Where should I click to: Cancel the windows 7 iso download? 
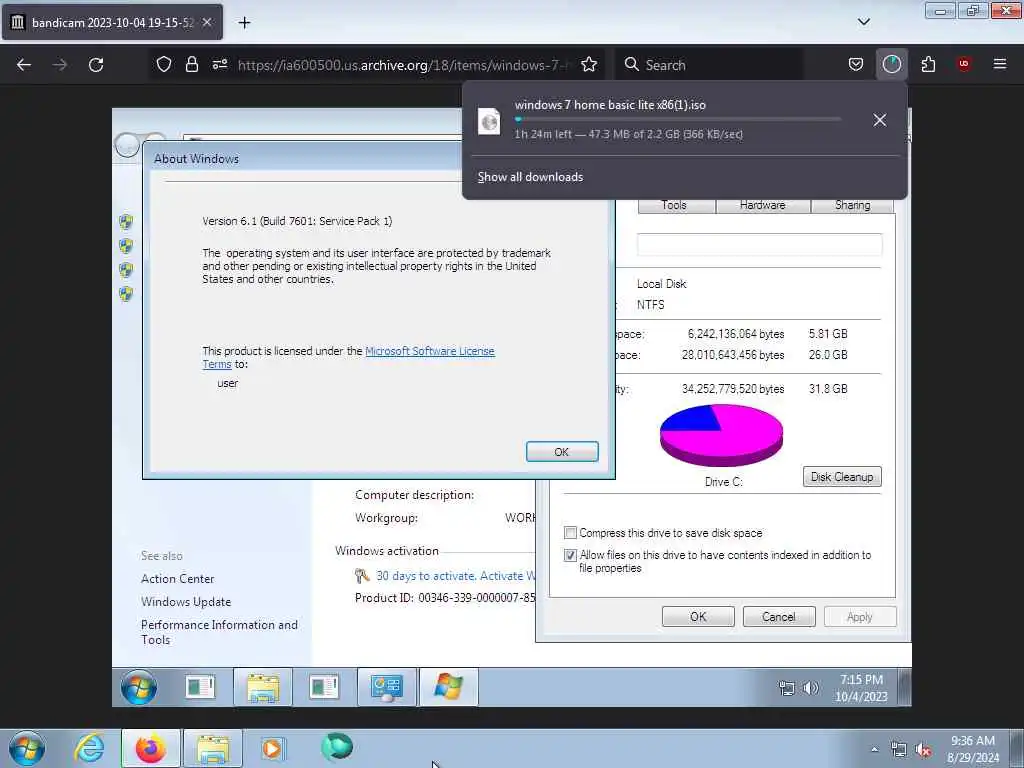coord(880,120)
